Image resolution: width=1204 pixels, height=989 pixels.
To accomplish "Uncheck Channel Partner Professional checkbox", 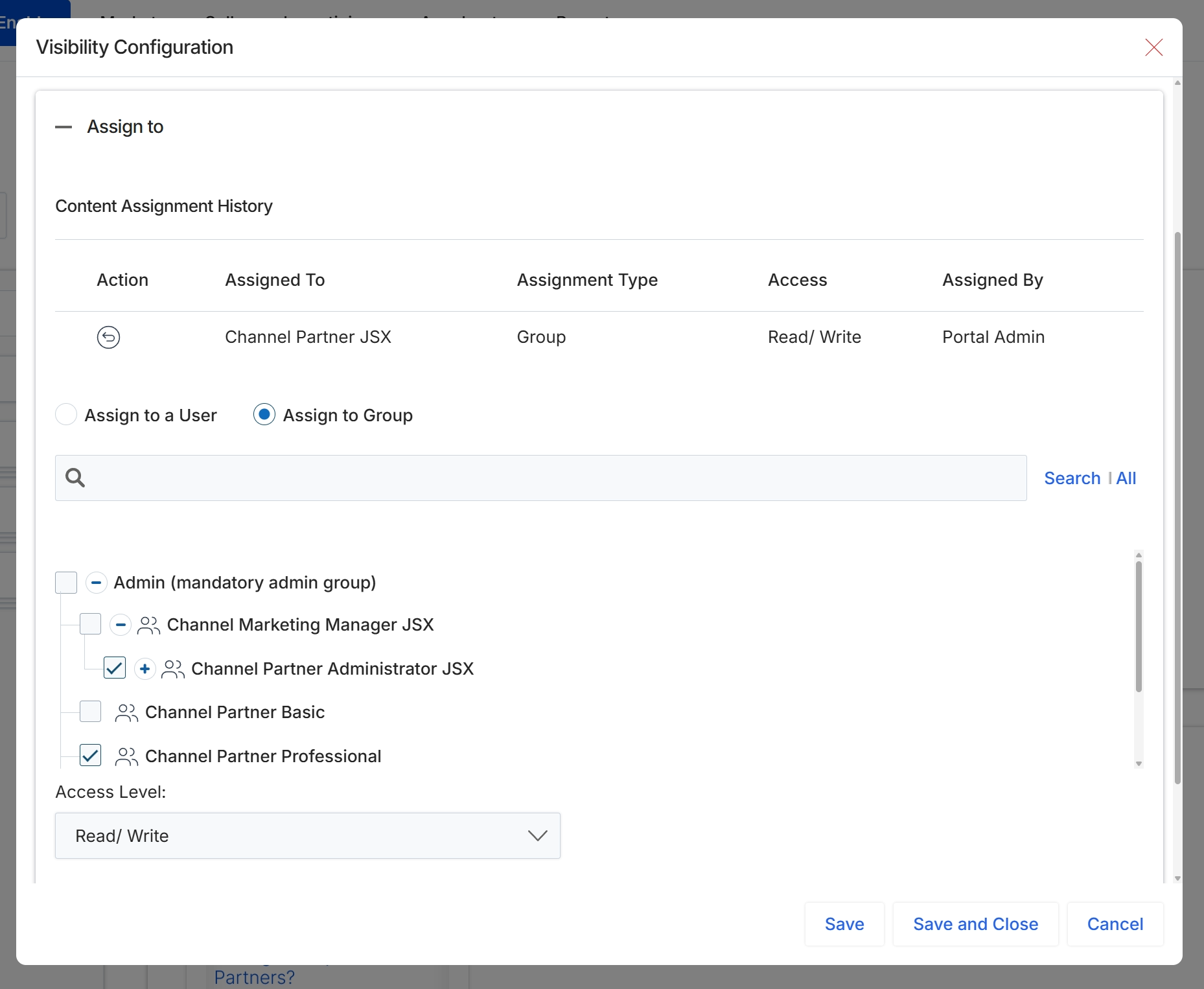I will (x=90, y=755).
